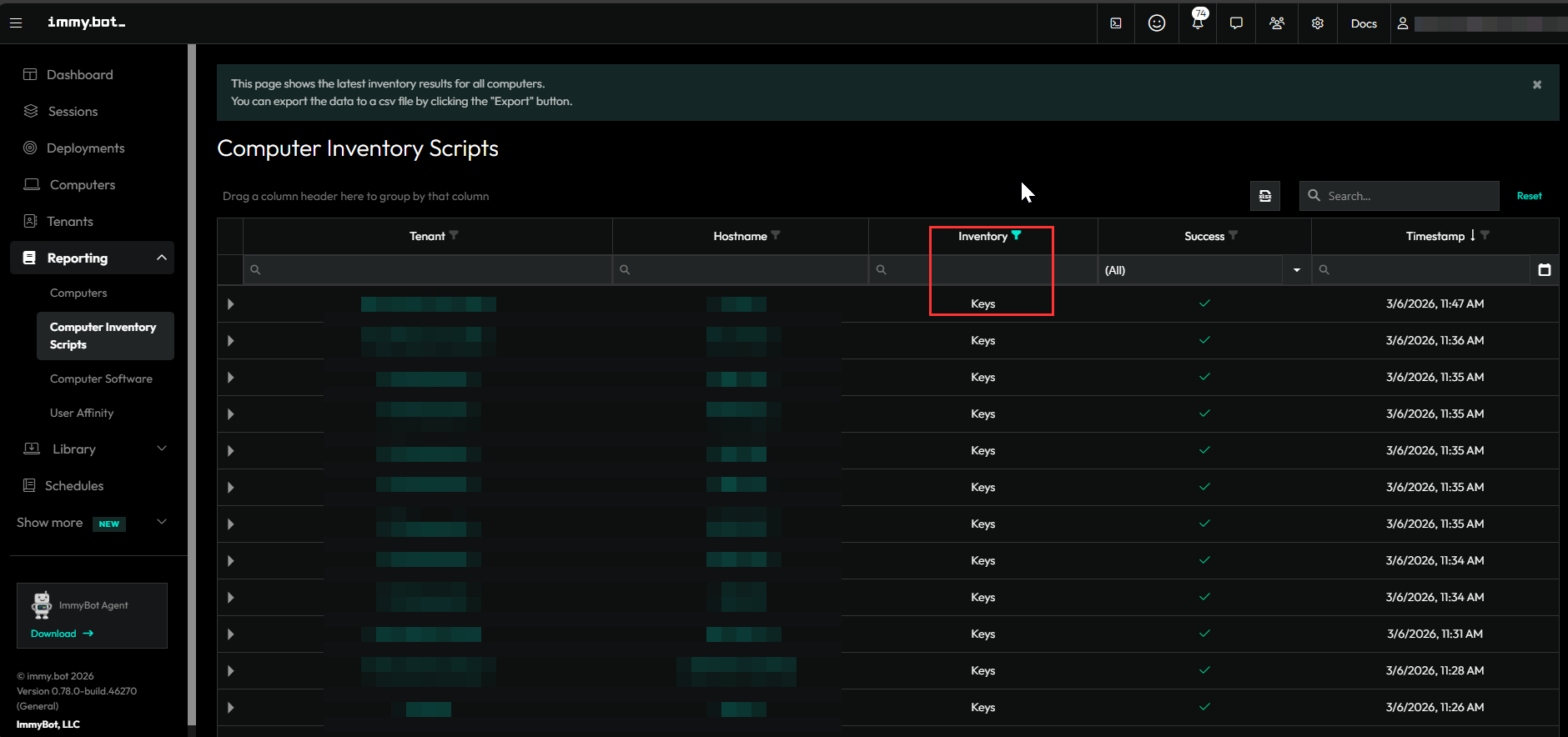The height and width of the screenshot is (737, 1568).
Task: Dismiss the inventory info banner
Action: click(1537, 85)
